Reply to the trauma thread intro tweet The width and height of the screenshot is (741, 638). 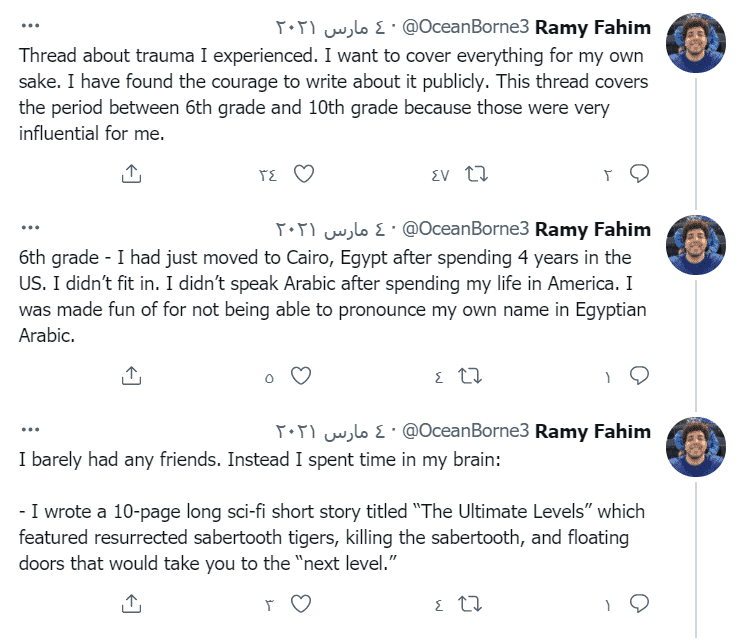(640, 173)
